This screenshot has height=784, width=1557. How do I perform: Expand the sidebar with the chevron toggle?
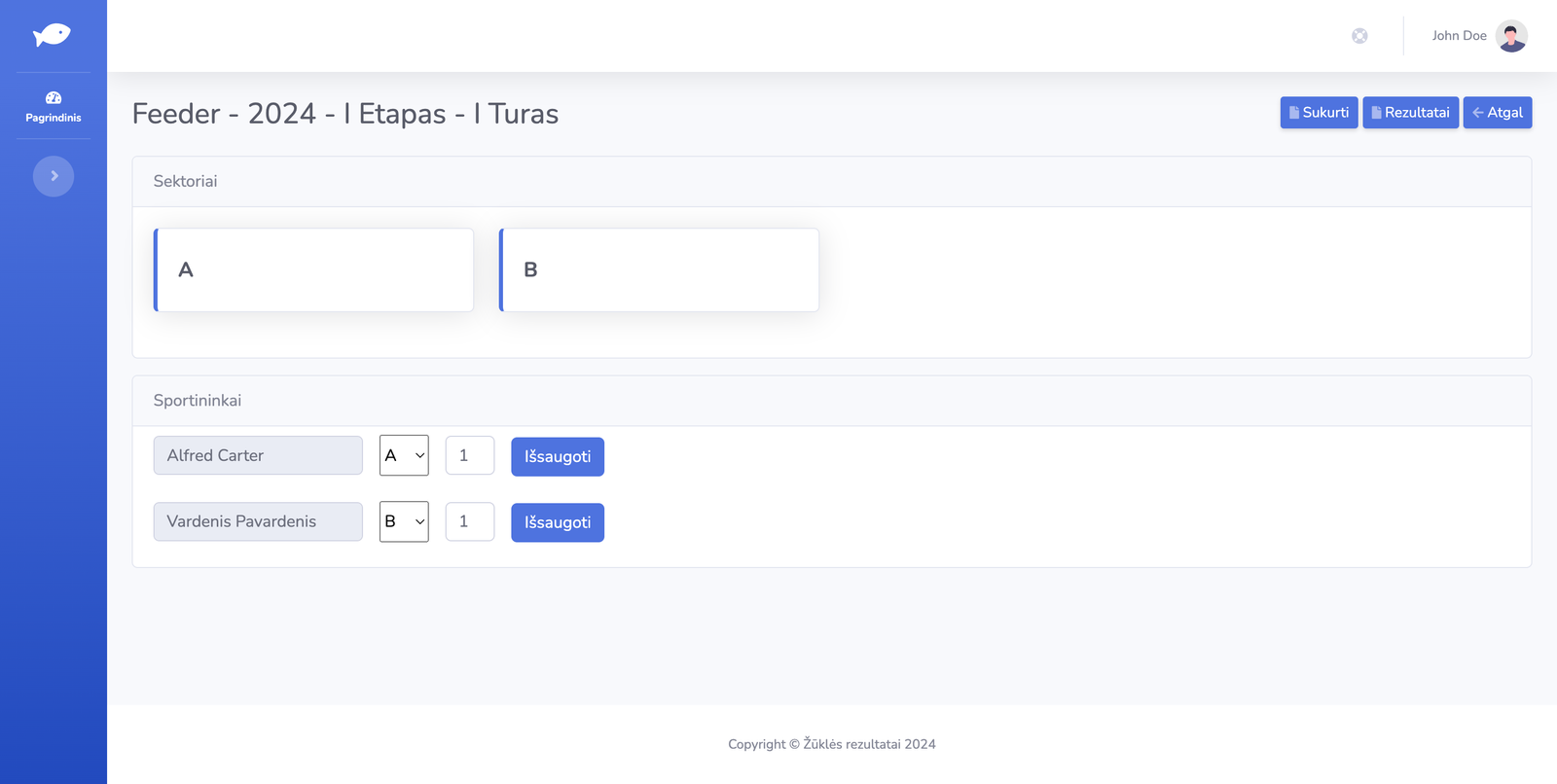(x=54, y=176)
